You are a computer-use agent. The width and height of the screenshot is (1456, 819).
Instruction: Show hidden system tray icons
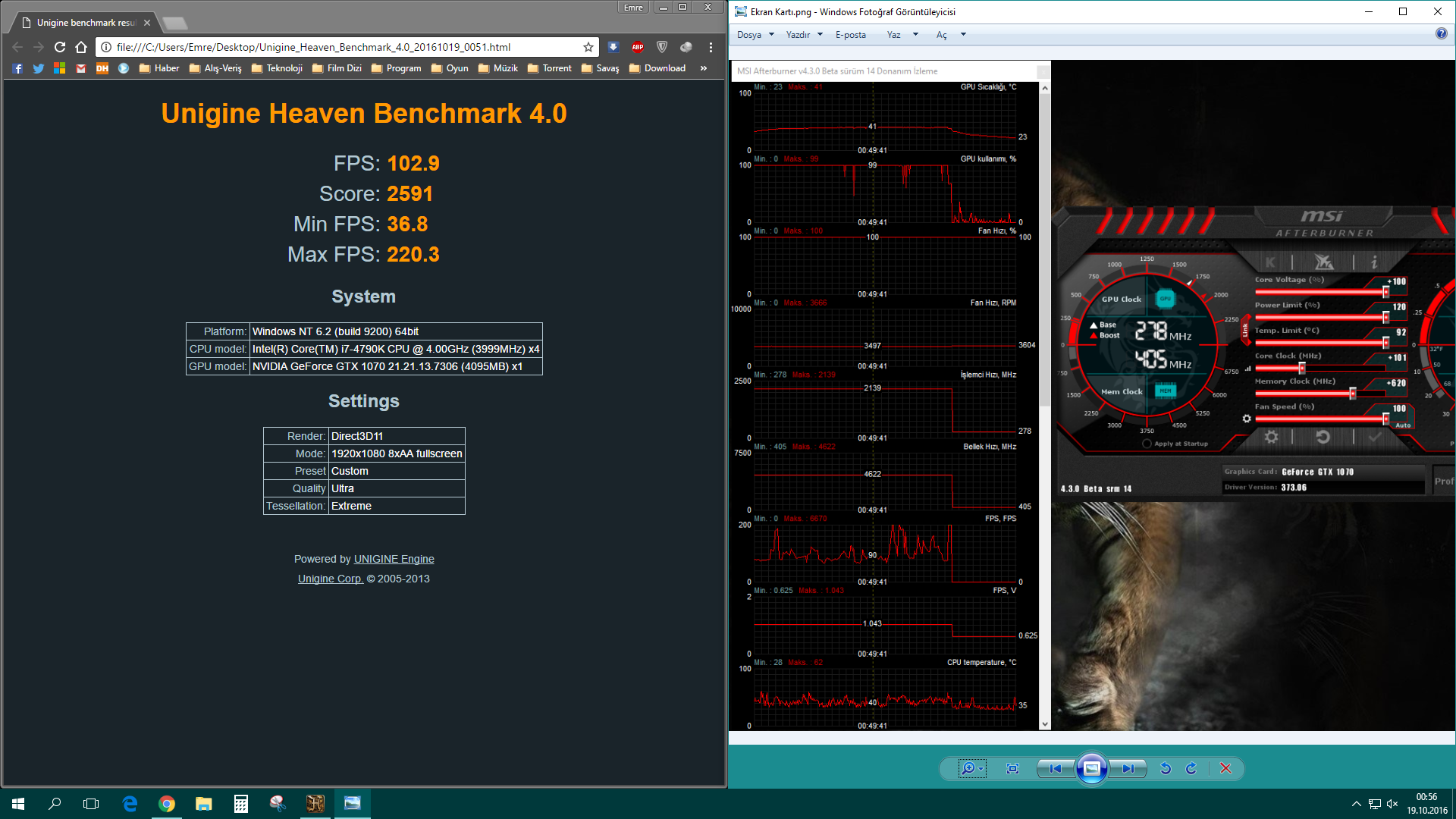(x=1356, y=804)
